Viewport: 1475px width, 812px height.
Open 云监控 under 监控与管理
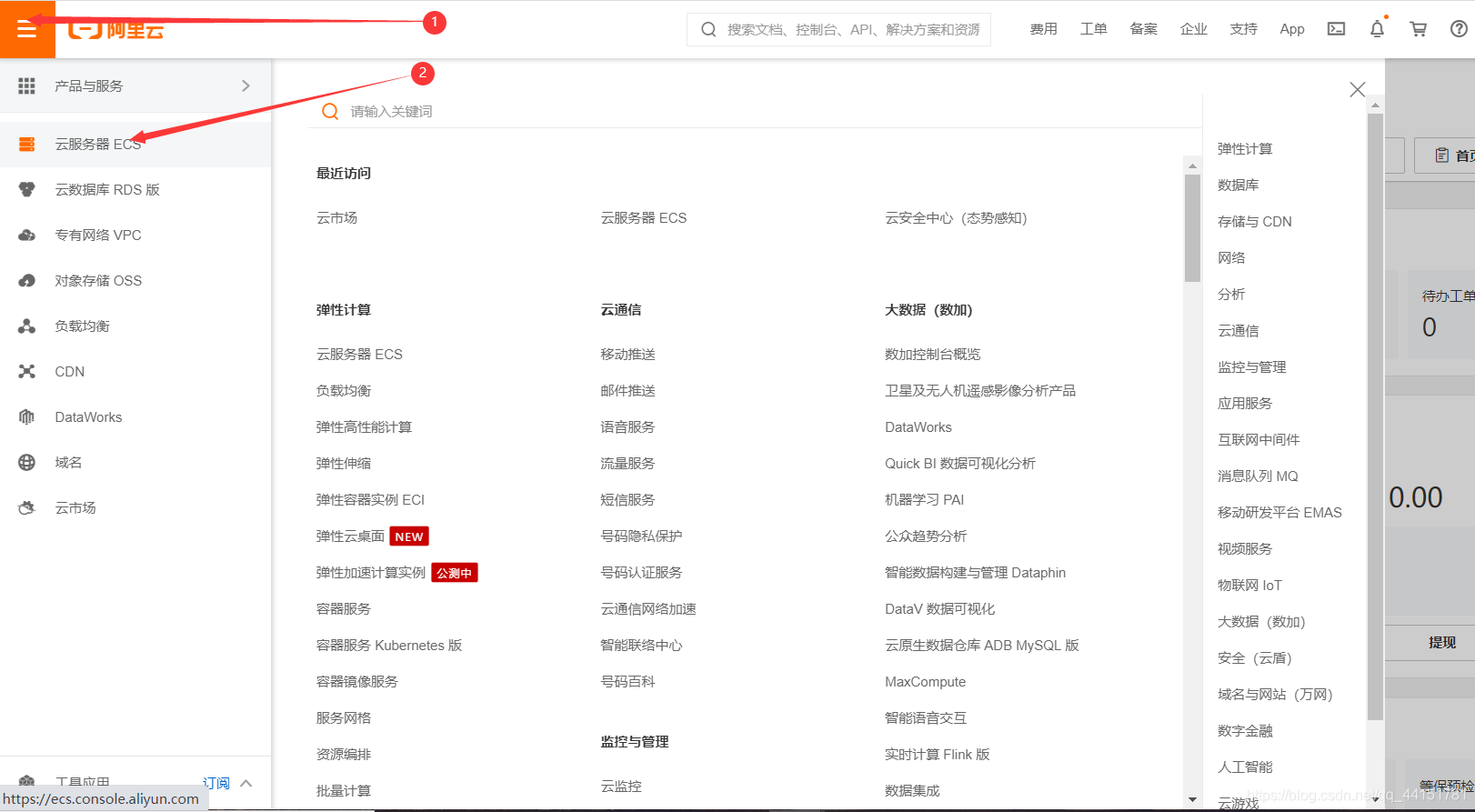tap(621, 786)
